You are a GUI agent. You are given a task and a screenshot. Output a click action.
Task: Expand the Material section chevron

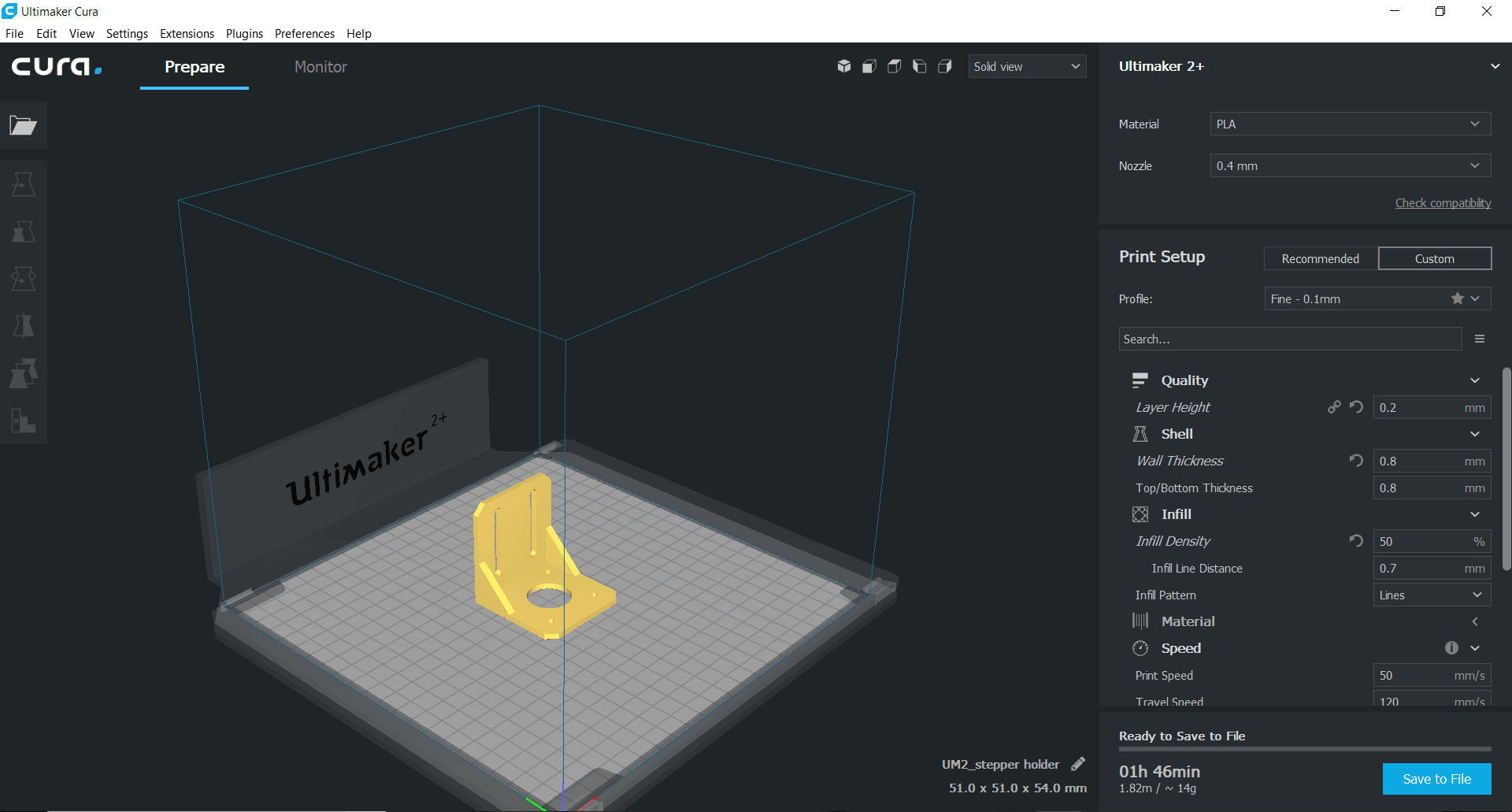[x=1475, y=621]
